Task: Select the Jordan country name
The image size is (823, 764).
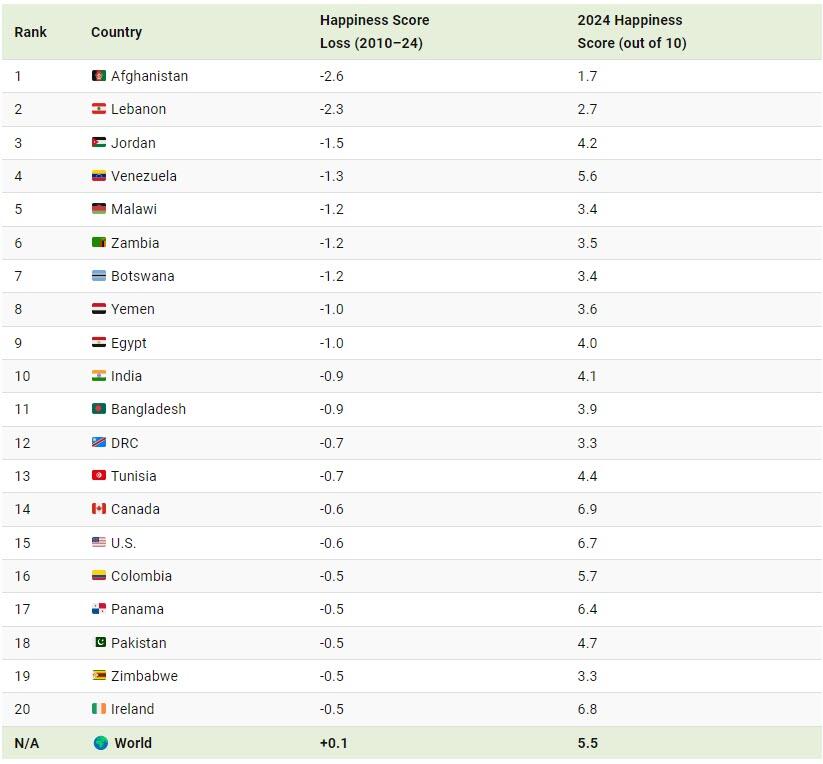Action: (133, 143)
